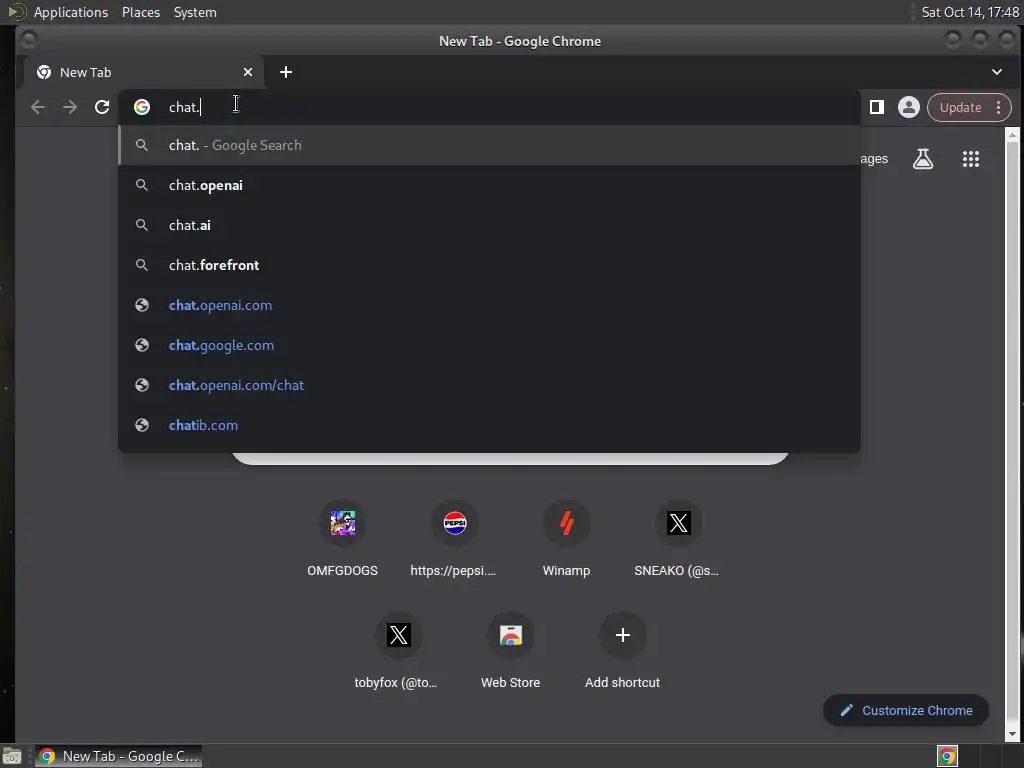1024x768 pixels.
Task: Reload the page with the refresh icon
Action: pyautogui.click(x=102, y=107)
